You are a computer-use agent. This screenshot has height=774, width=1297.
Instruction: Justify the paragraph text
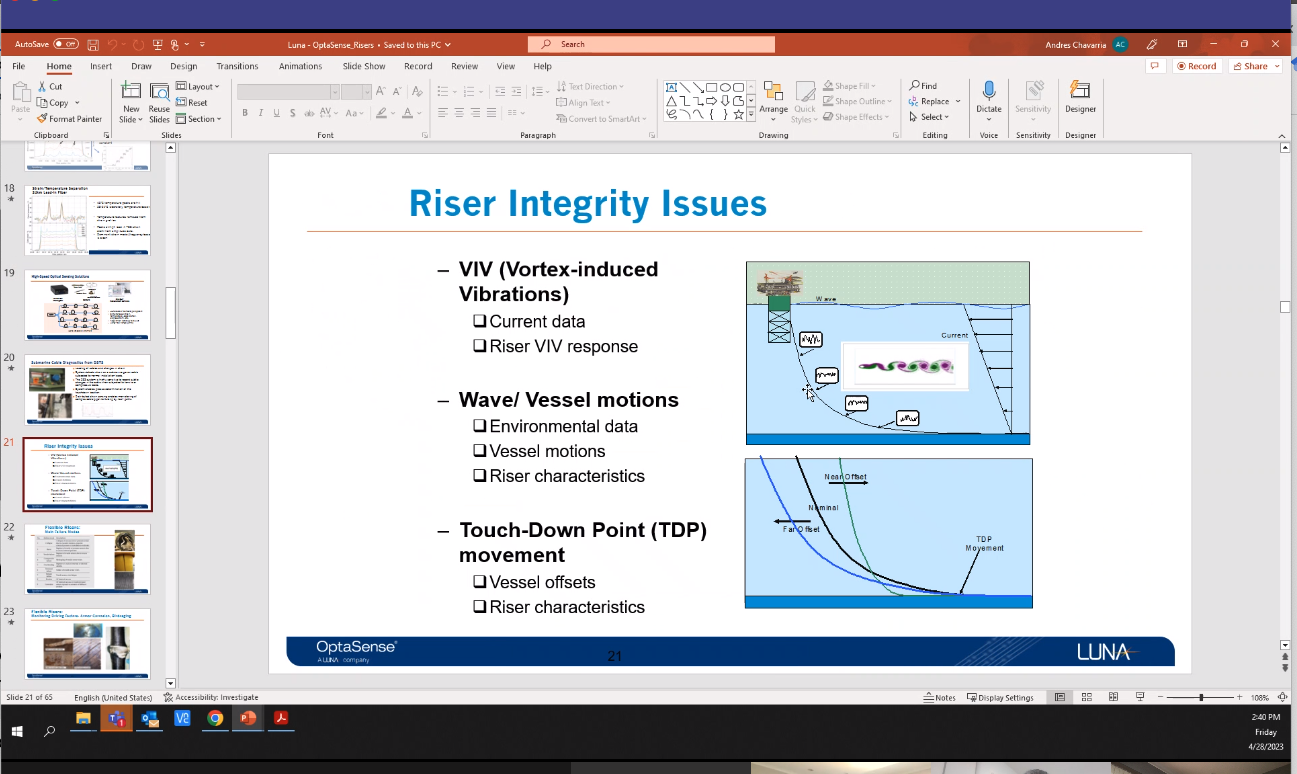coord(492,113)
